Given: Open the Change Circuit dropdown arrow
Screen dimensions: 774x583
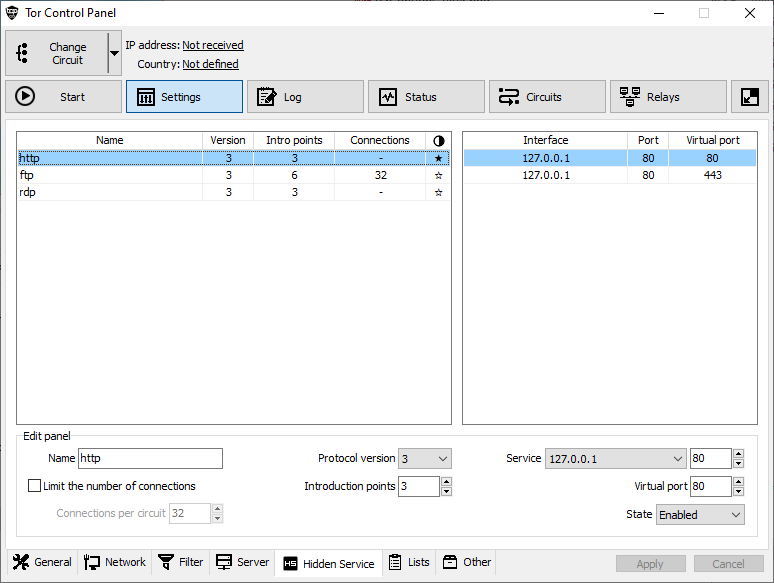Looking at the screenshot, I should (115, 53).
